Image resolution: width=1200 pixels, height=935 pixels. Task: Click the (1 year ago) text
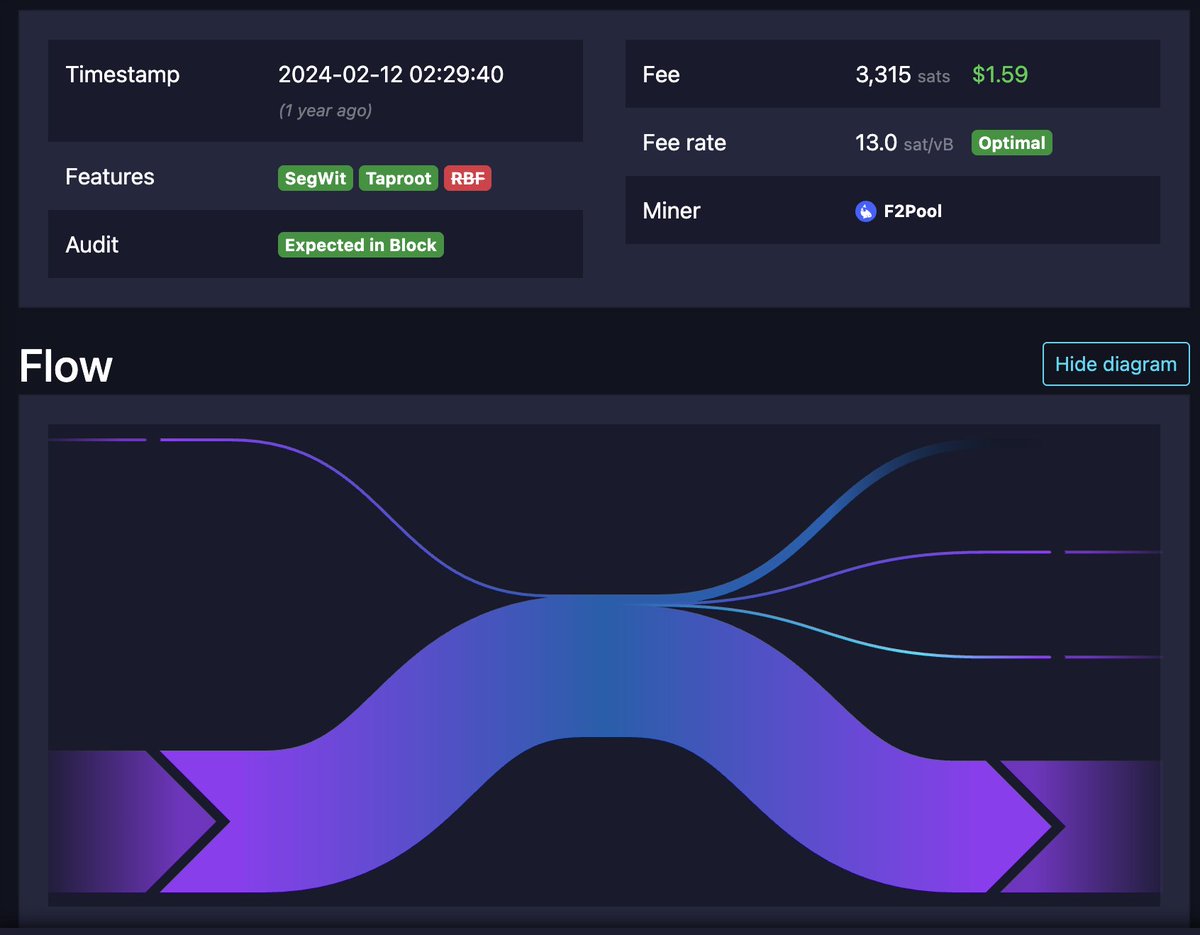(x=325, y=111)
